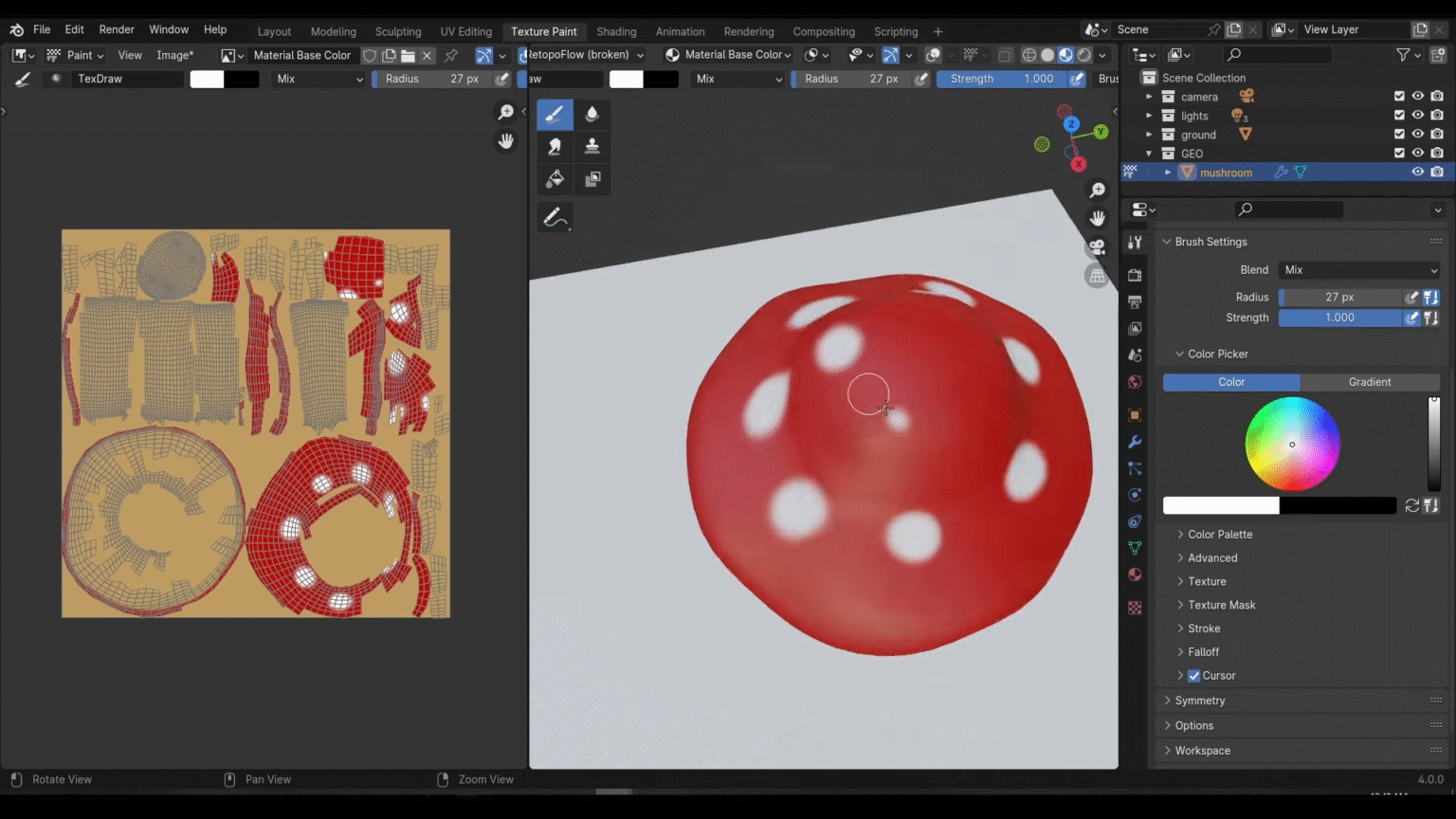Uncheck the ground collection checkbox
Image resolution: width=1456 pixels, height=819 pixels.
click(x=1398, y=134)
